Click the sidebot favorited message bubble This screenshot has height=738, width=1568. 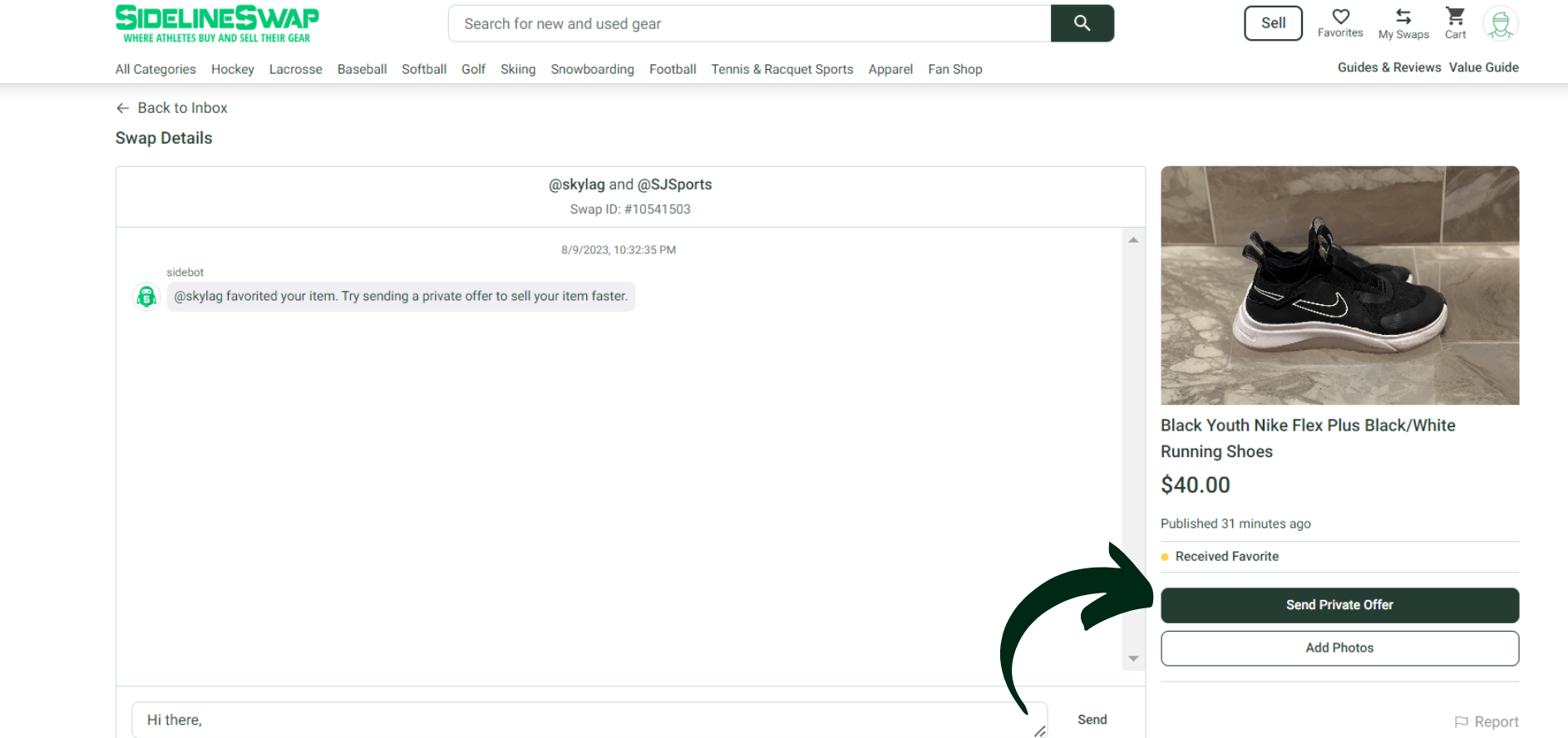coord(401,297)
